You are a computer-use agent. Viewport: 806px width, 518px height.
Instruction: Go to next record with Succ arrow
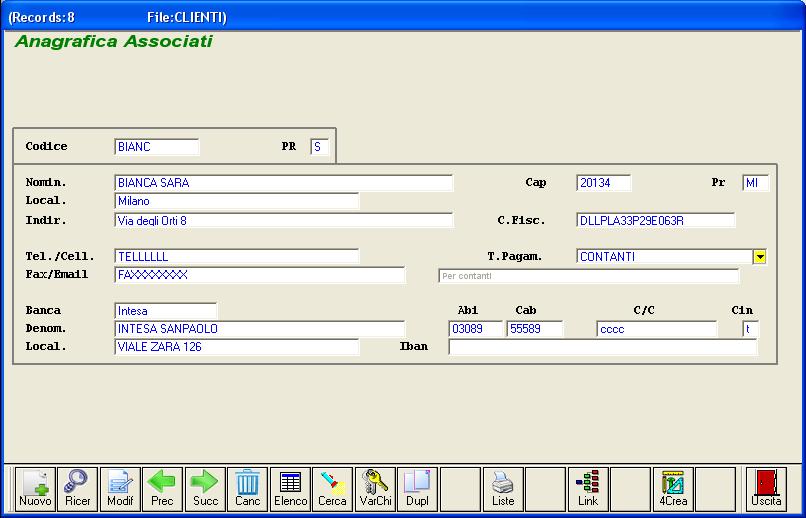pyautogui.click(x=205, y=489)
